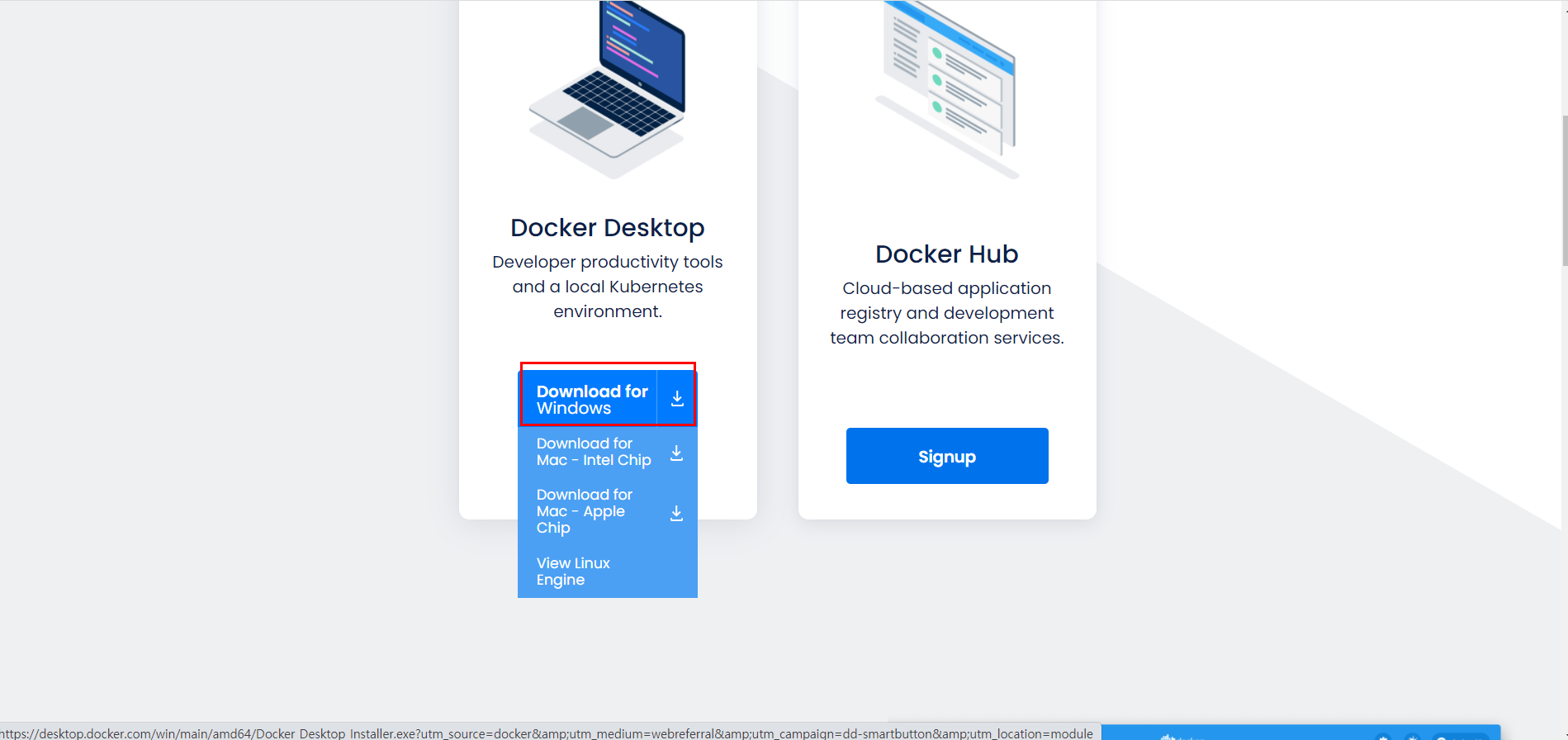Click download icon beside Mac Apple Chip
The width and height of the screenshot is (1568, 740).
pyautogui.click(x=676, y=514)
